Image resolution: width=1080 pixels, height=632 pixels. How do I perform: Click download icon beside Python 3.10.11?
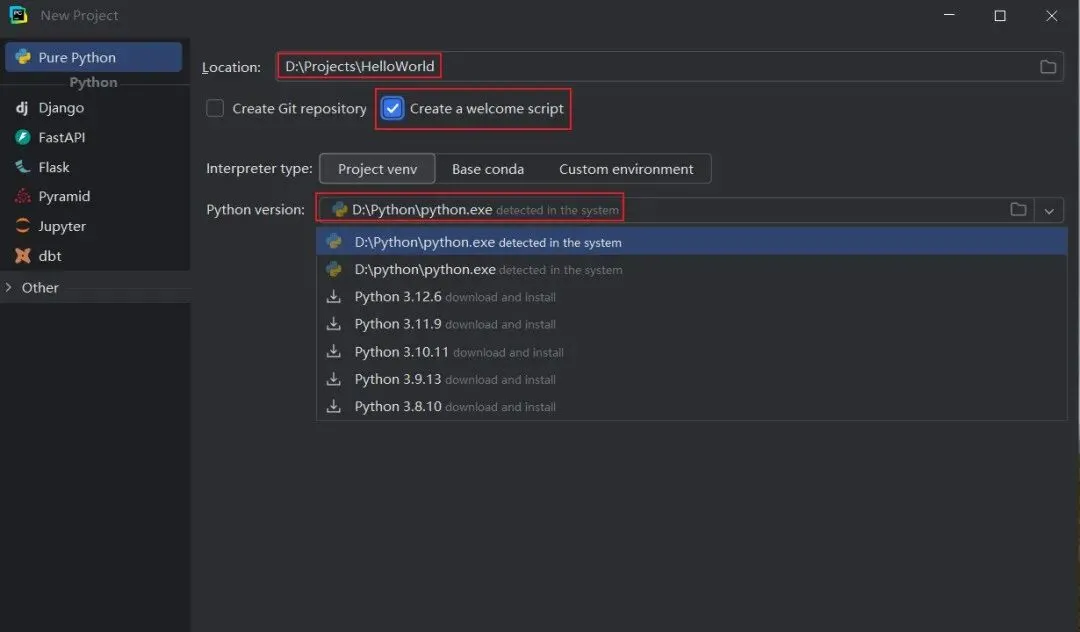pyautogui.click(x=333, y=351)
